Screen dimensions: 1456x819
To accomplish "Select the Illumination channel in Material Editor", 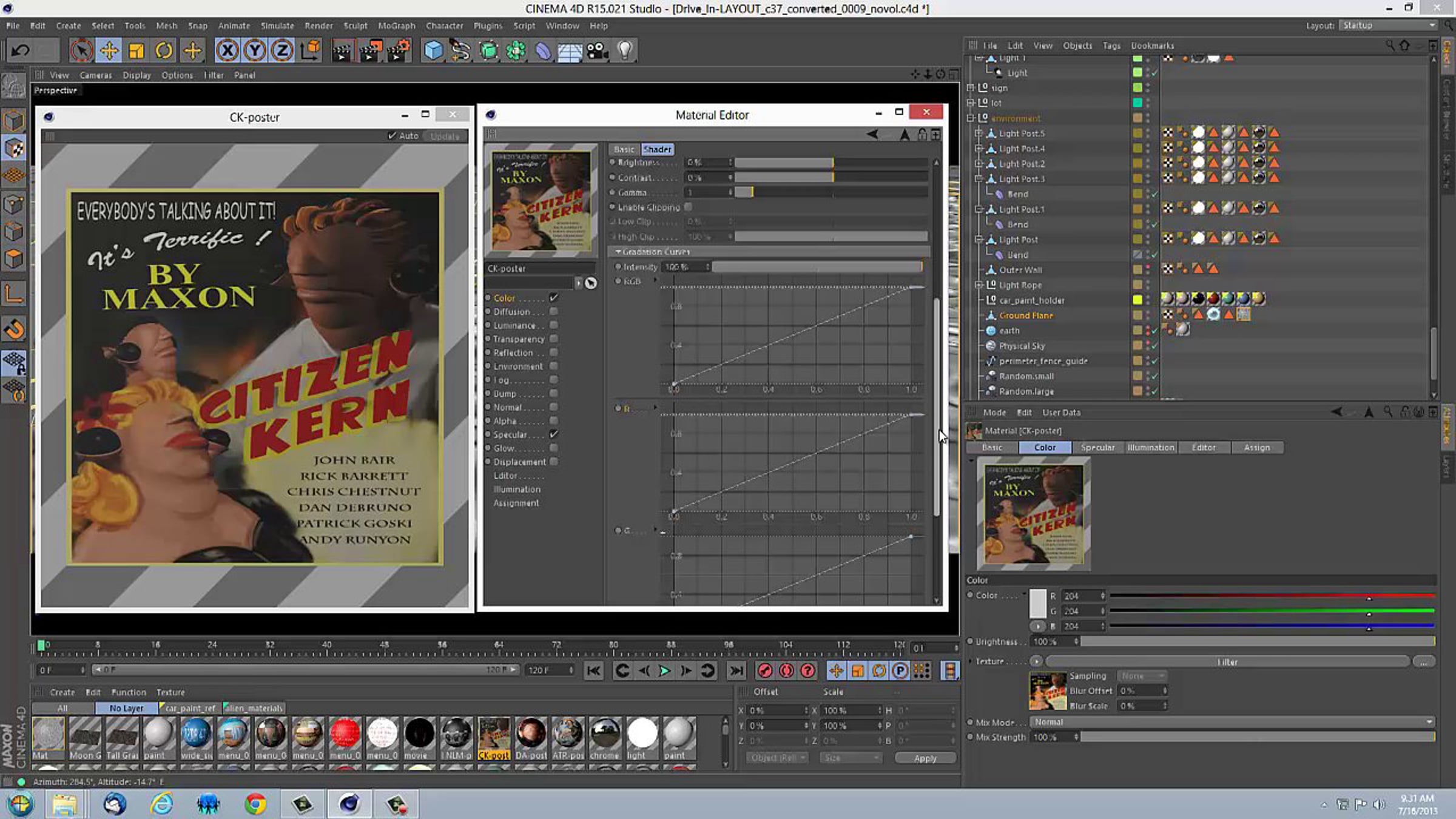I will tap(517, 489).
